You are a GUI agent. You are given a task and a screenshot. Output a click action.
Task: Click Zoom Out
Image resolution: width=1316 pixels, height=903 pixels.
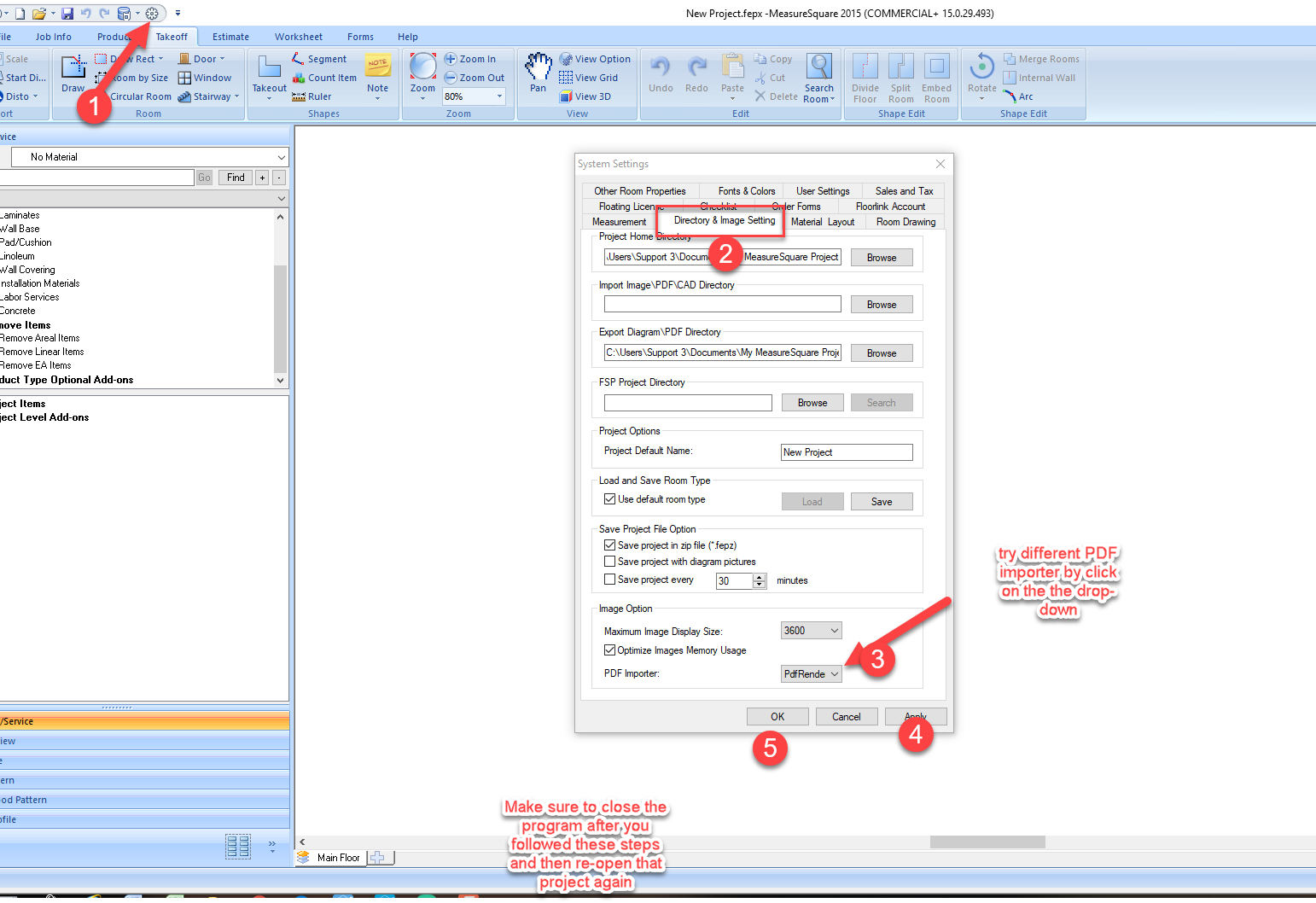pyautogui.click(x=475, y=78)
